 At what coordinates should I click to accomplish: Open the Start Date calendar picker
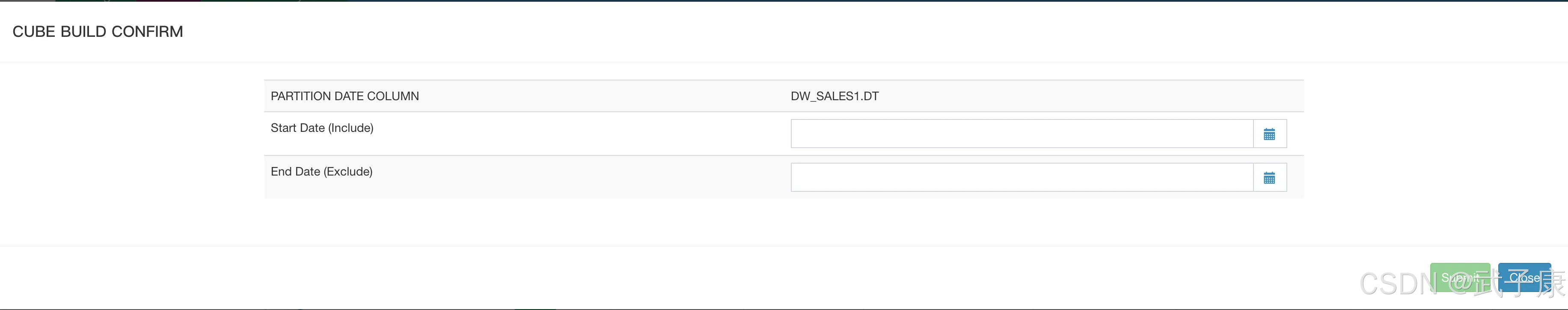tap(1269, 134)
